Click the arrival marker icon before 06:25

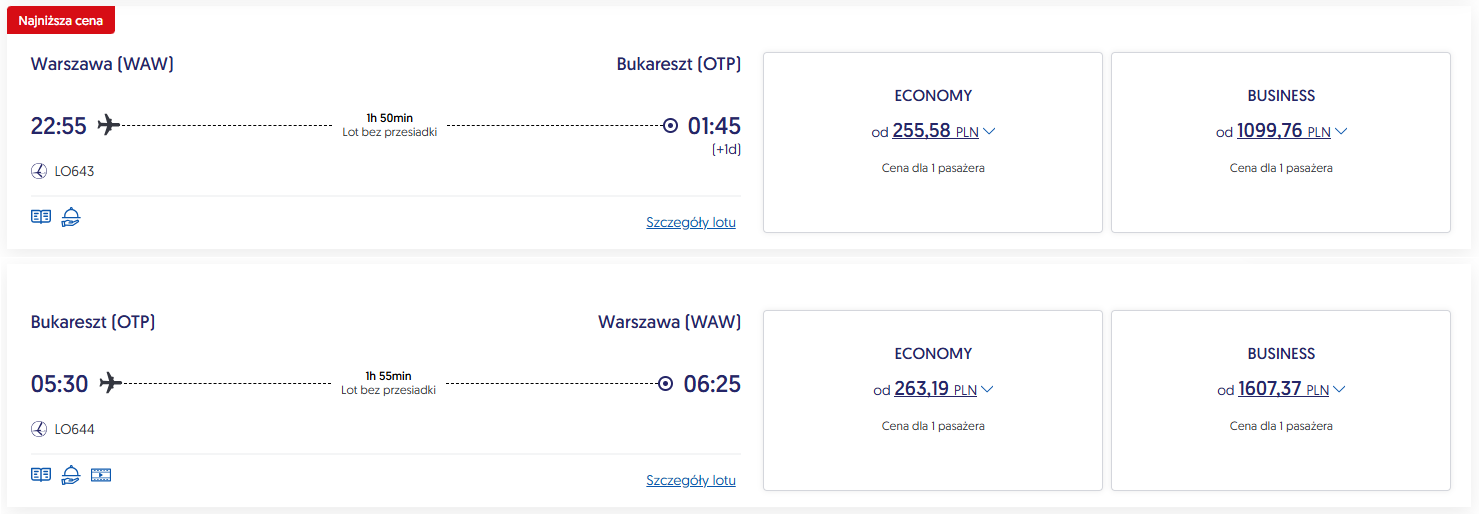tap(666, 384)
